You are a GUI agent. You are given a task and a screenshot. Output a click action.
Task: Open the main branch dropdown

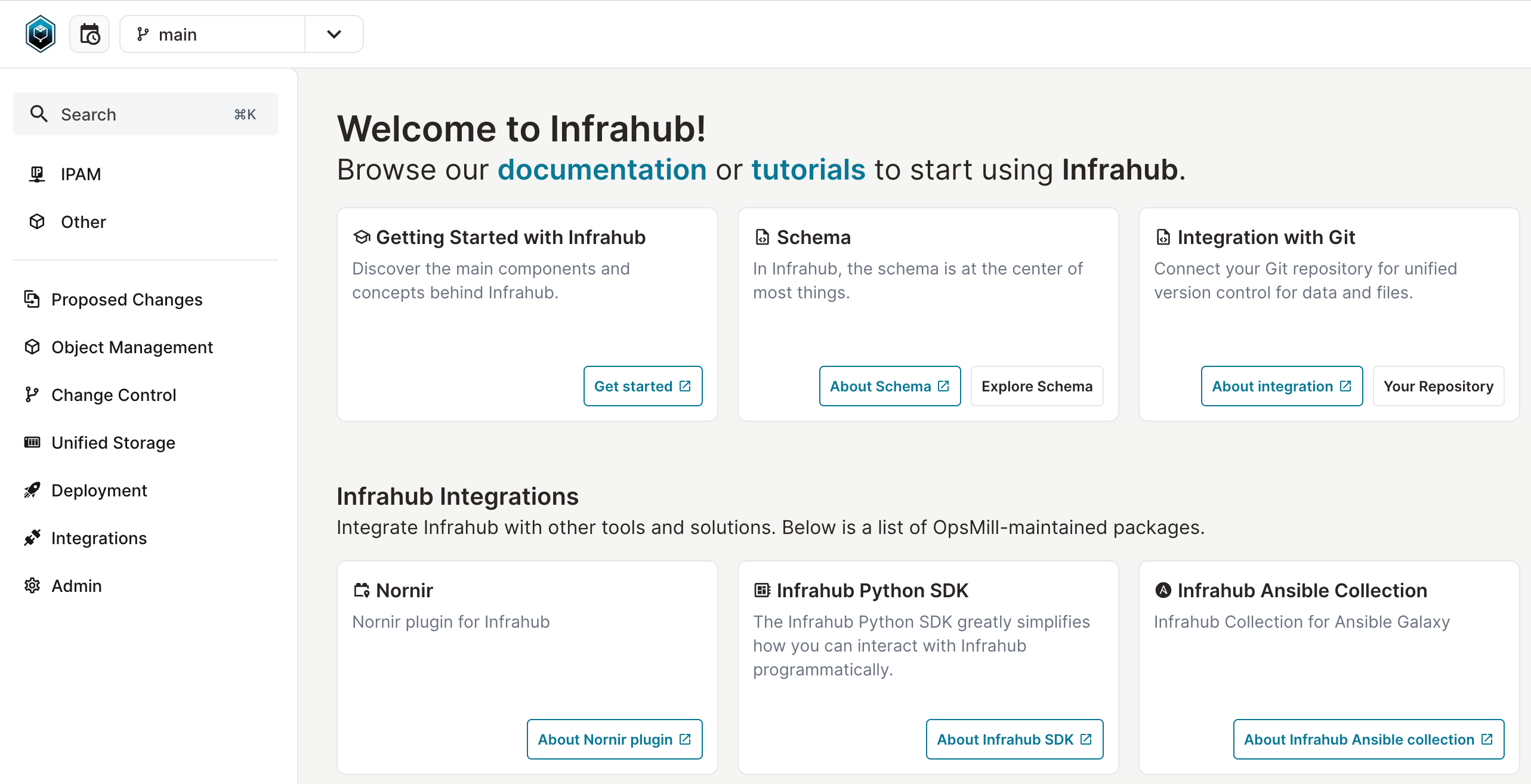(212, 34)
